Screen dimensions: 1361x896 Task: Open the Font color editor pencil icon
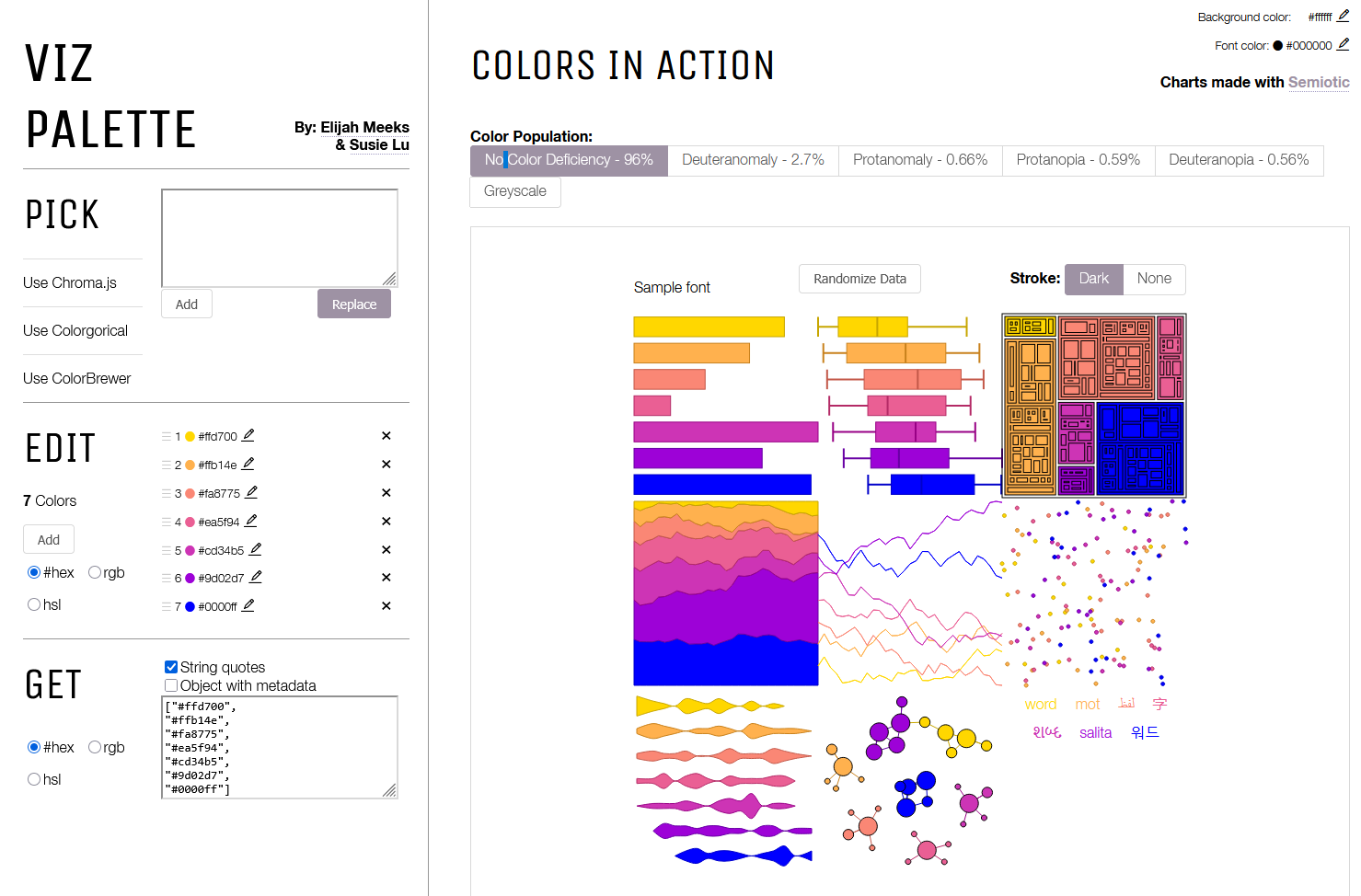coord(1344,44)
